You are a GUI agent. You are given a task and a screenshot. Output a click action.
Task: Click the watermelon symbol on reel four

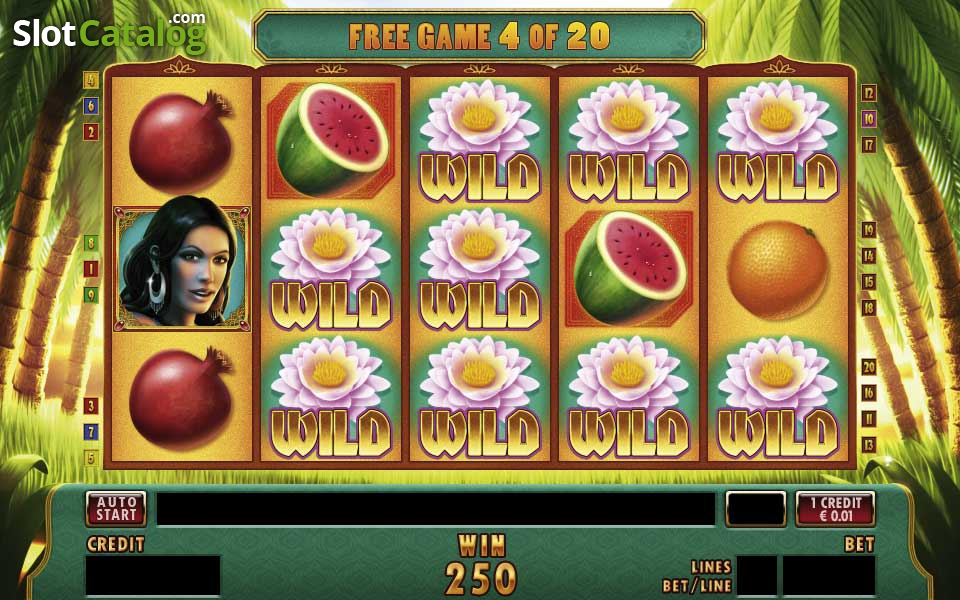(629, 268)
